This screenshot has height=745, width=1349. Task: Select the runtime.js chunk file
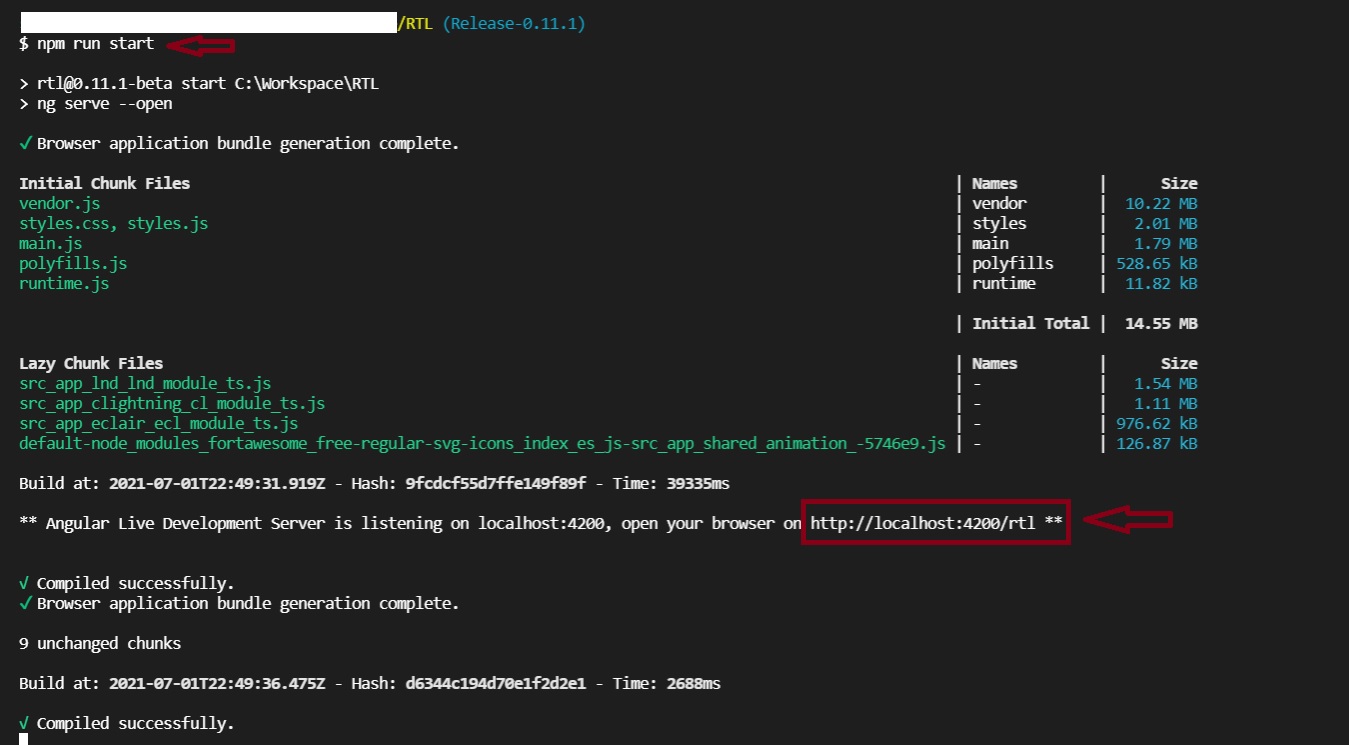64,283
